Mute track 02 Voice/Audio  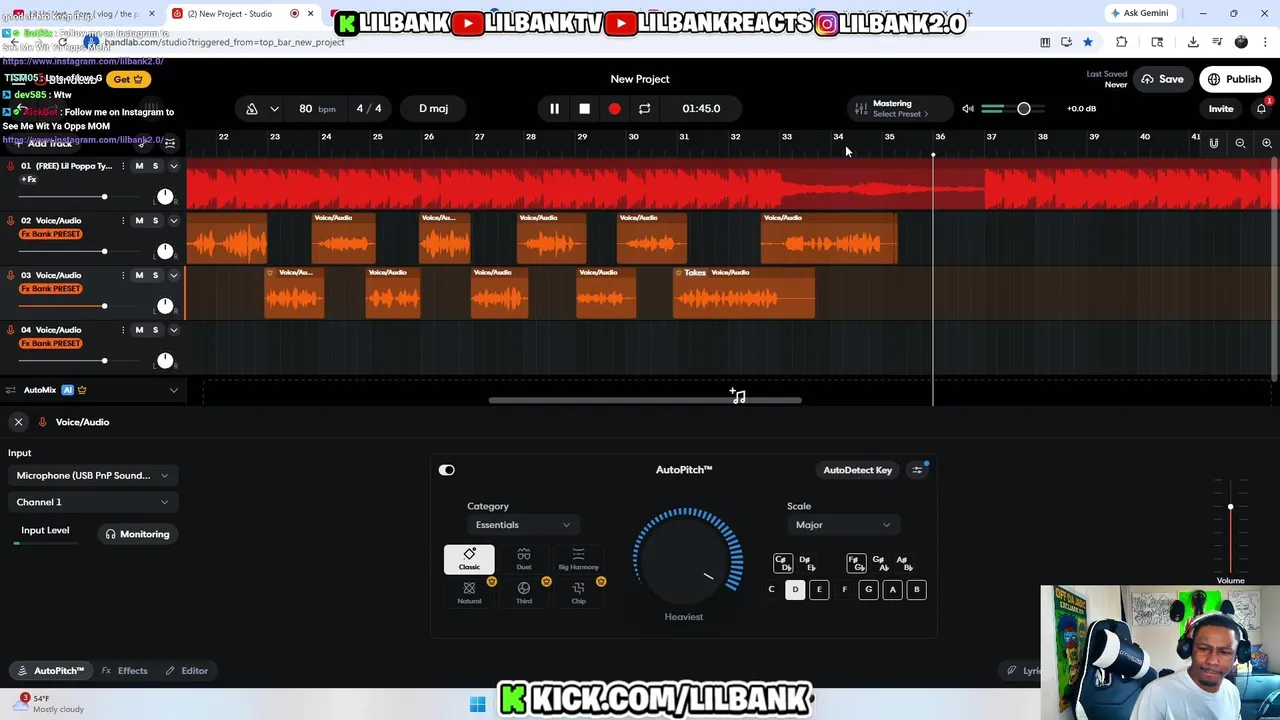(139, 220)
